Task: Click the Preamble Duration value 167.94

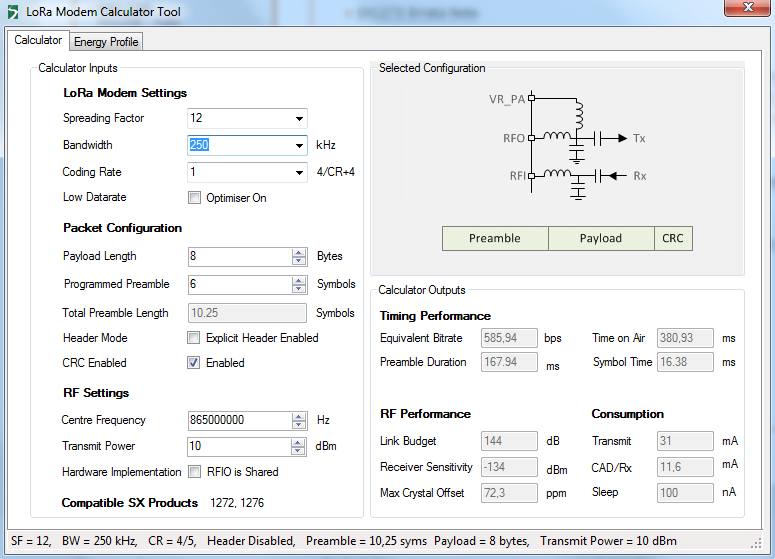Action: [509, 362]
